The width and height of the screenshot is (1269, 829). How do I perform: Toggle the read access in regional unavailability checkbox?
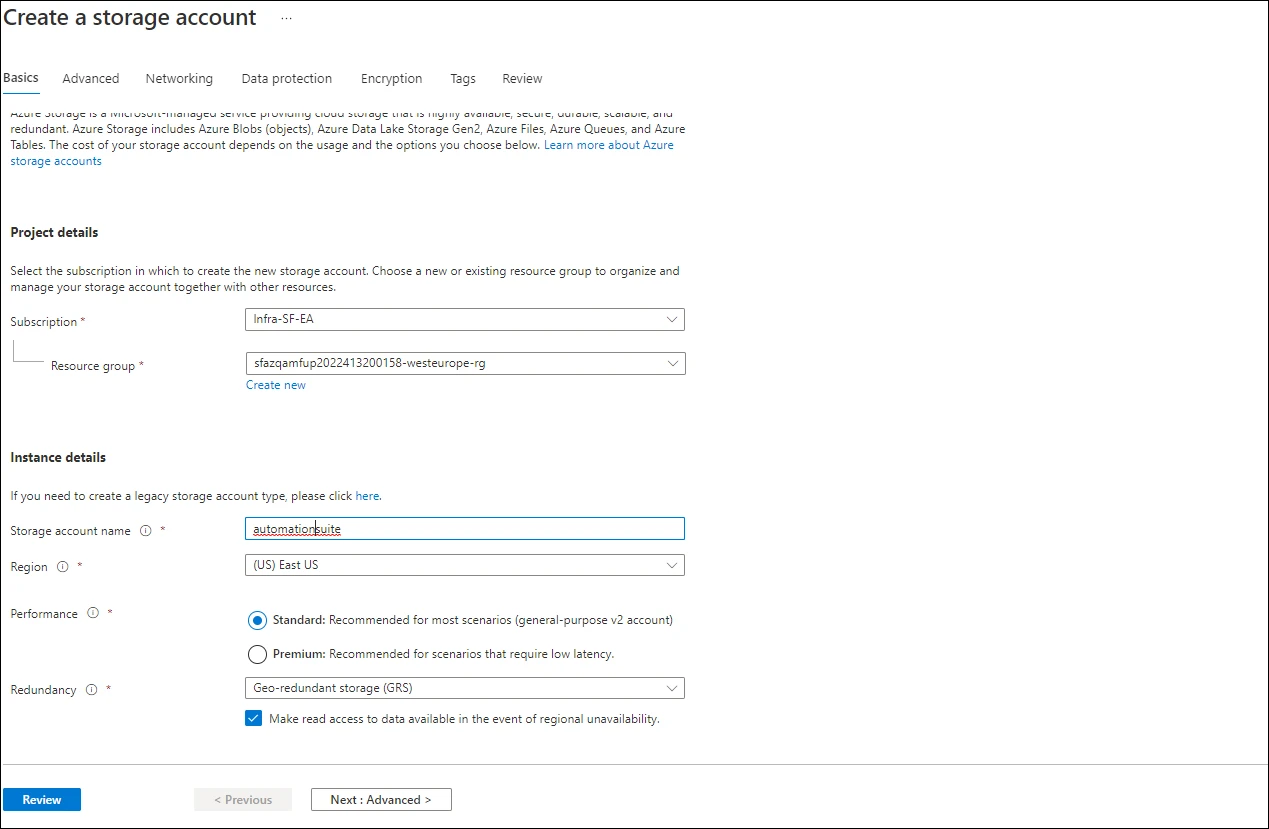pyautogui.click(x=253, y=719)
